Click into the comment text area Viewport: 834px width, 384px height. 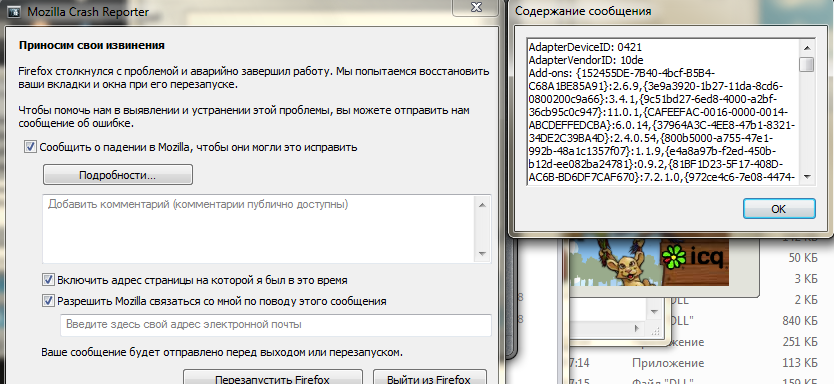(258, 229)
